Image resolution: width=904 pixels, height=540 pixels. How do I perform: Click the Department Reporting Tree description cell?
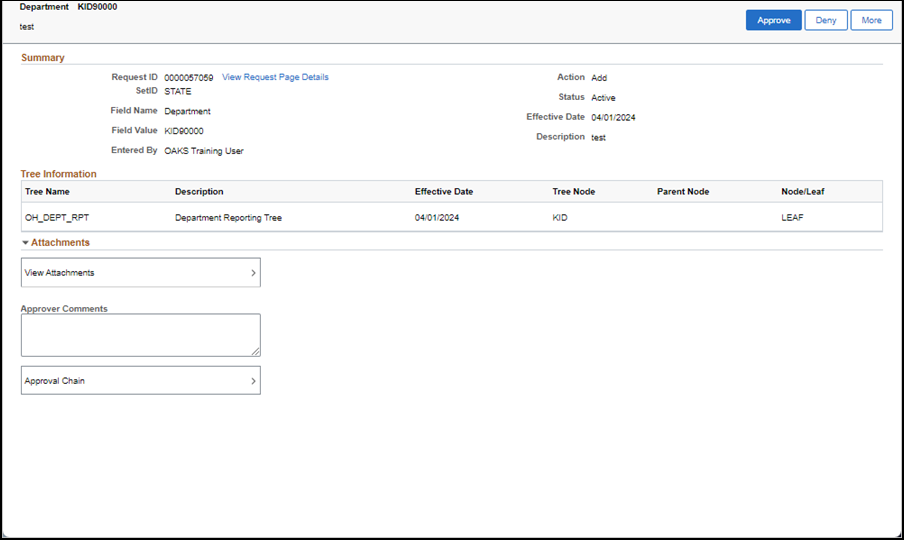pos(228,217)
